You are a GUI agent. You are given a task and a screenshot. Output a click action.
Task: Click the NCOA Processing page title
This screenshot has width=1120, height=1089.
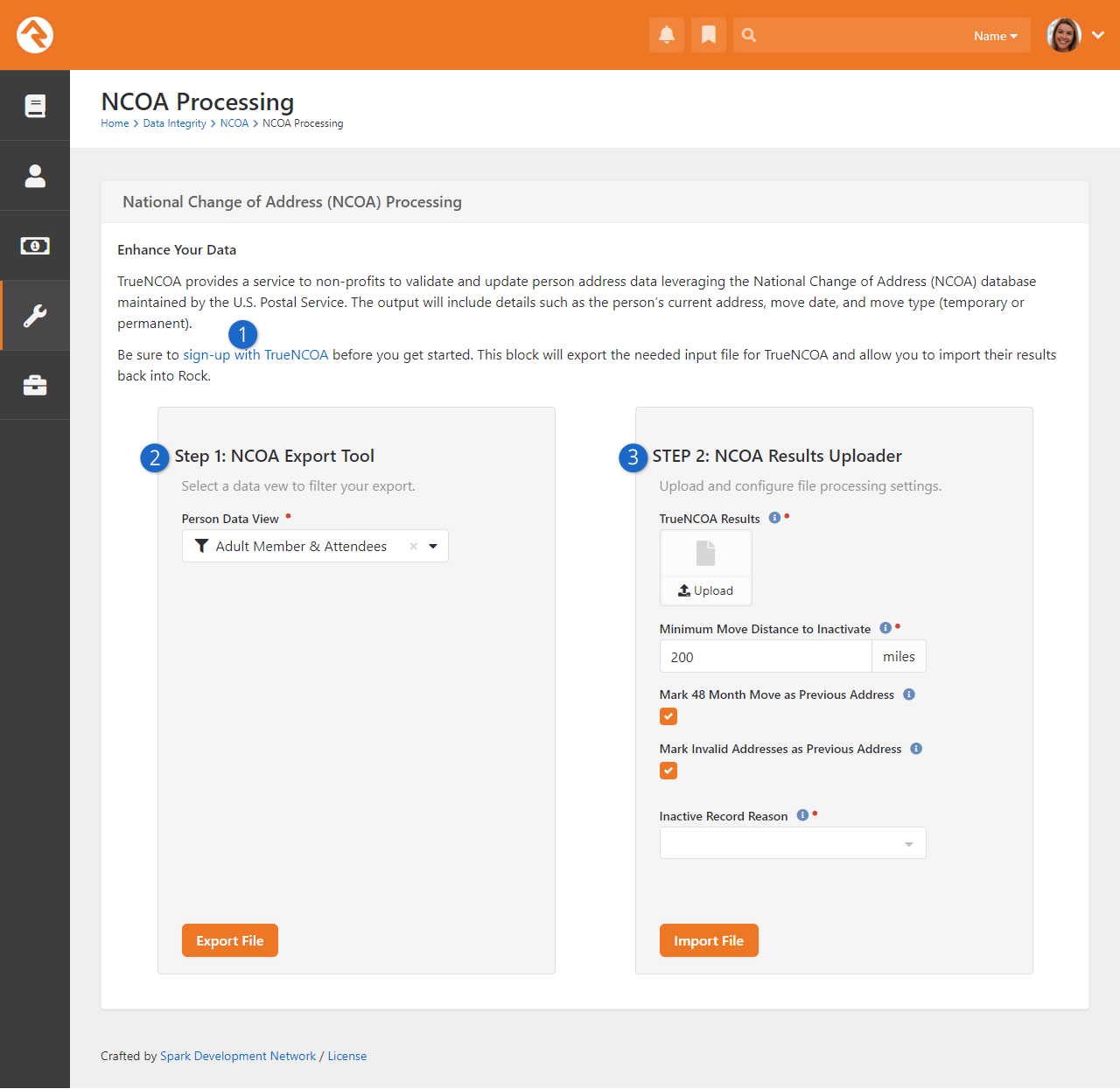pyautogui.click(x=198, y=101)
